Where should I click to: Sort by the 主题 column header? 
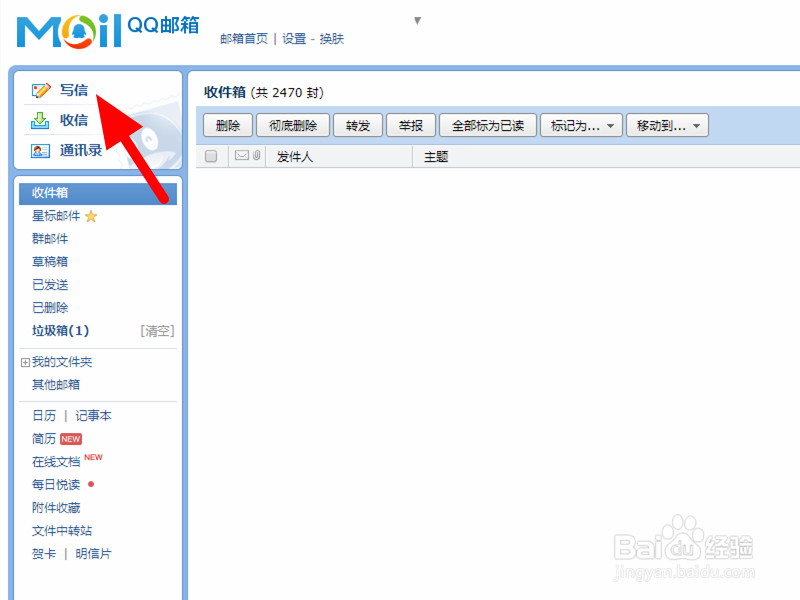click(x=436, y=157)
